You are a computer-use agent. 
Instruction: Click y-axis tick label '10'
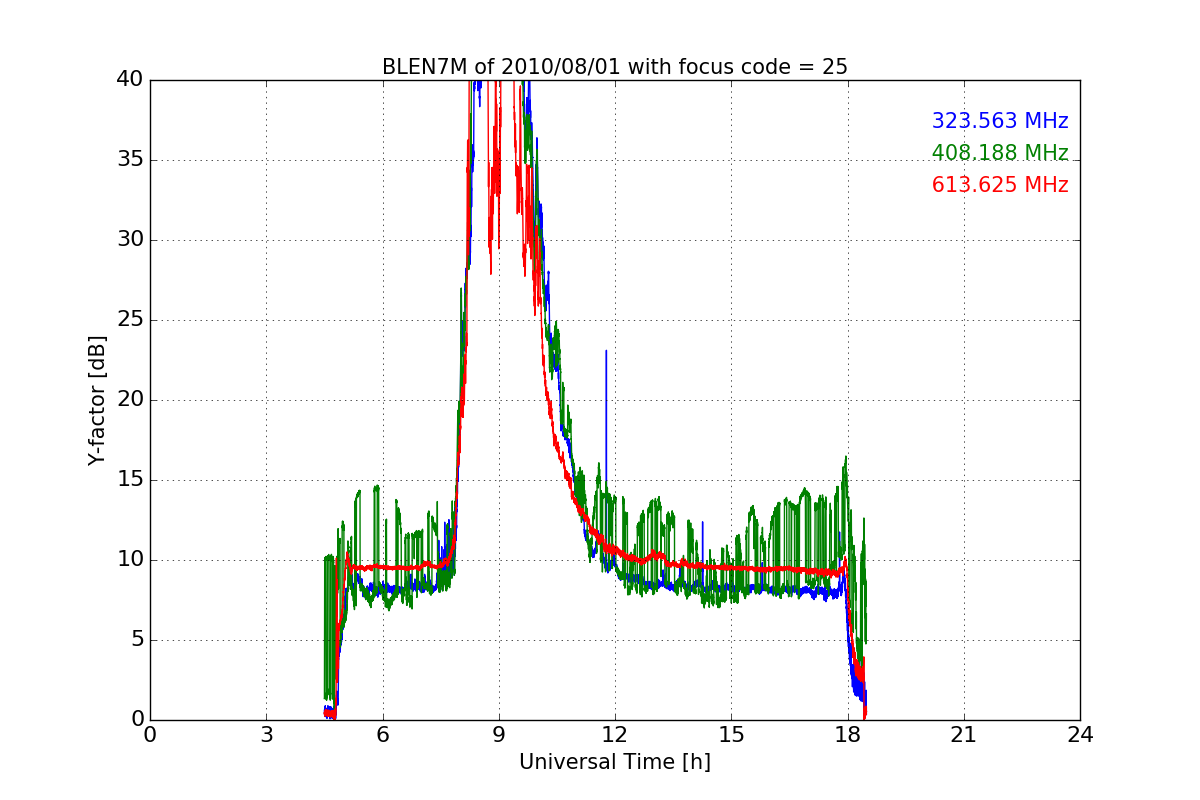(130, 560)
